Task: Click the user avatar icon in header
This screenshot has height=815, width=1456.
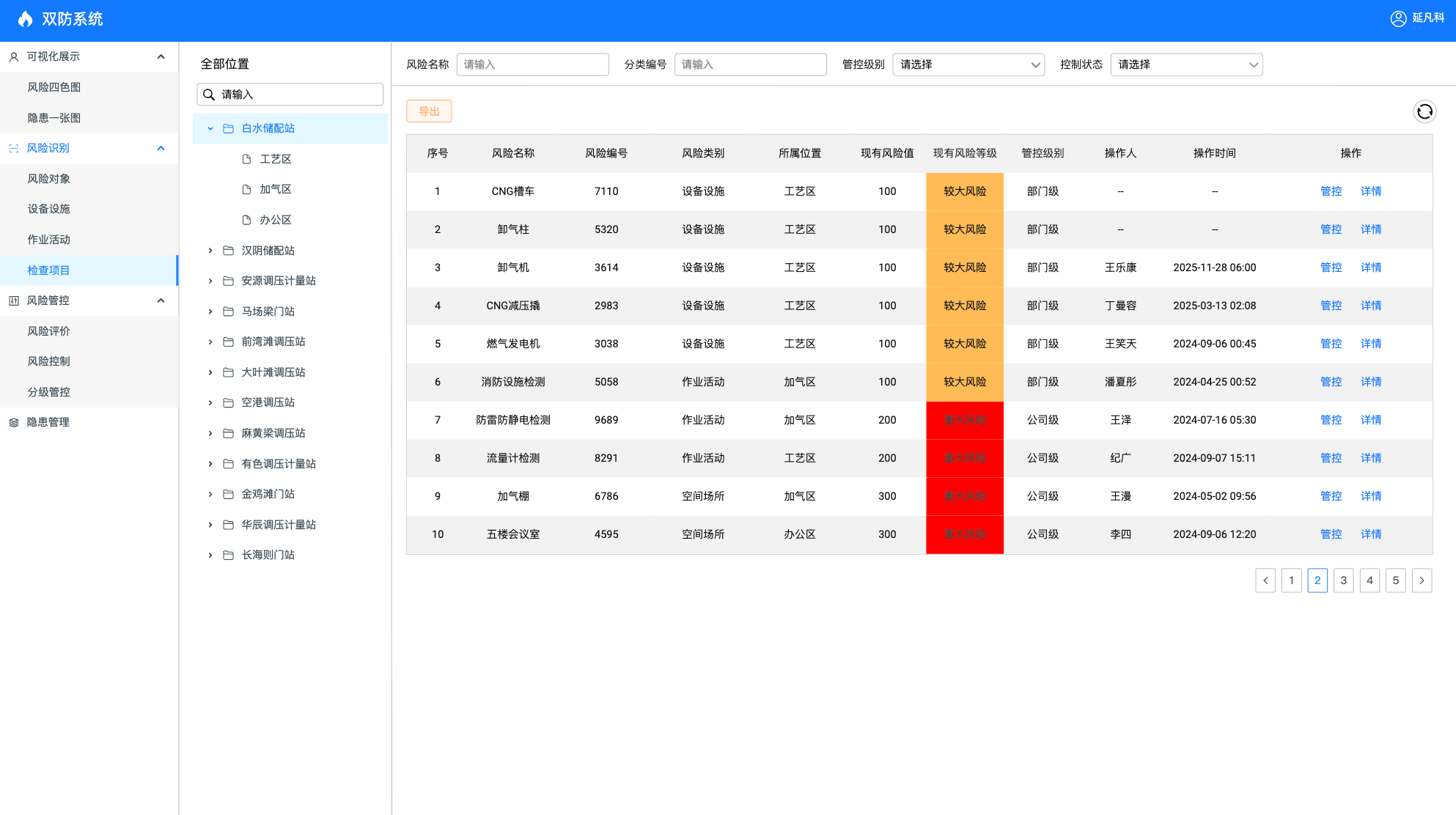Action: 1398,18
